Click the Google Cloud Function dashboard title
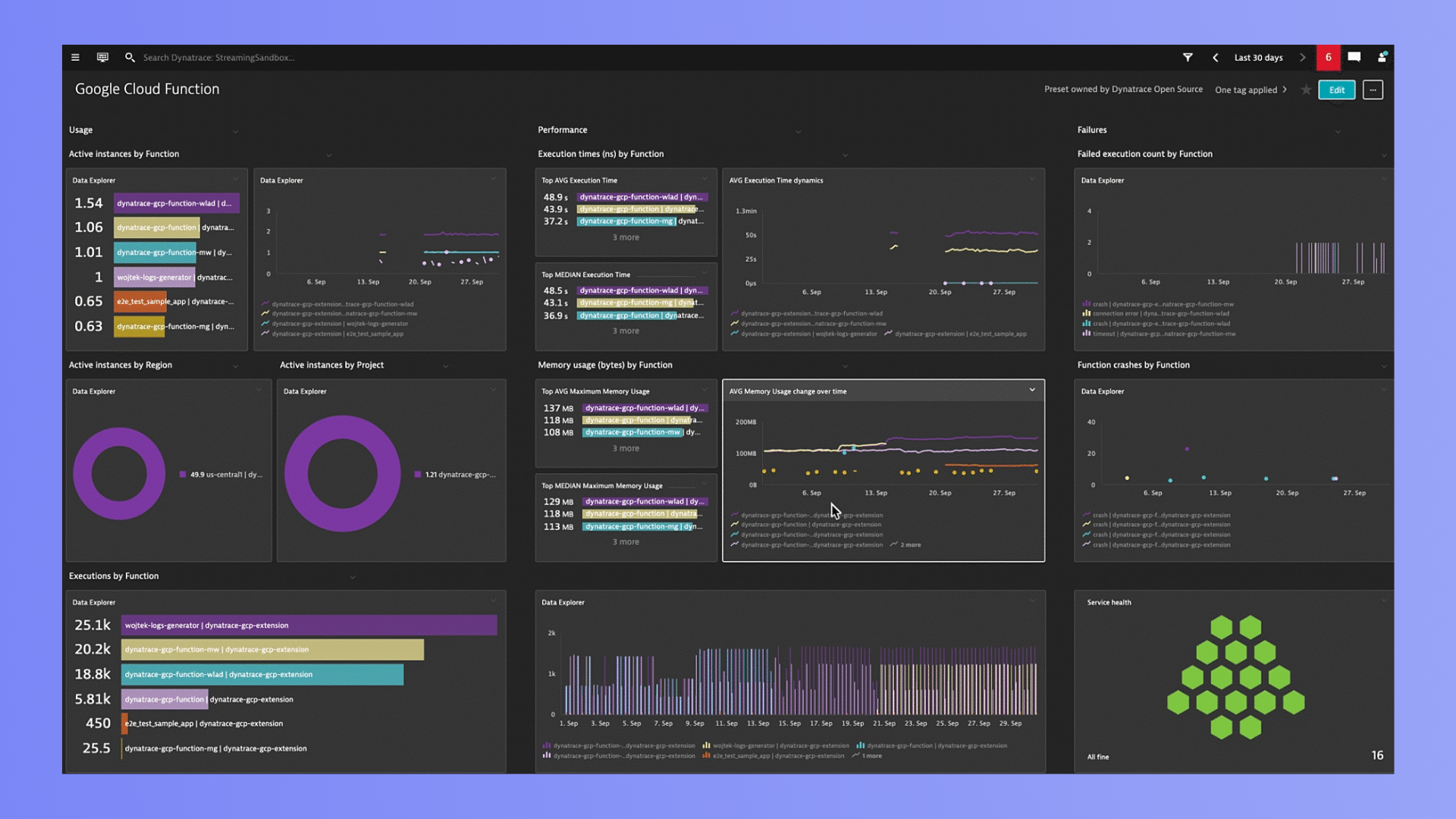Image resolution: width=1456 pixels, height=819 pixels. [x=147, y=89]
